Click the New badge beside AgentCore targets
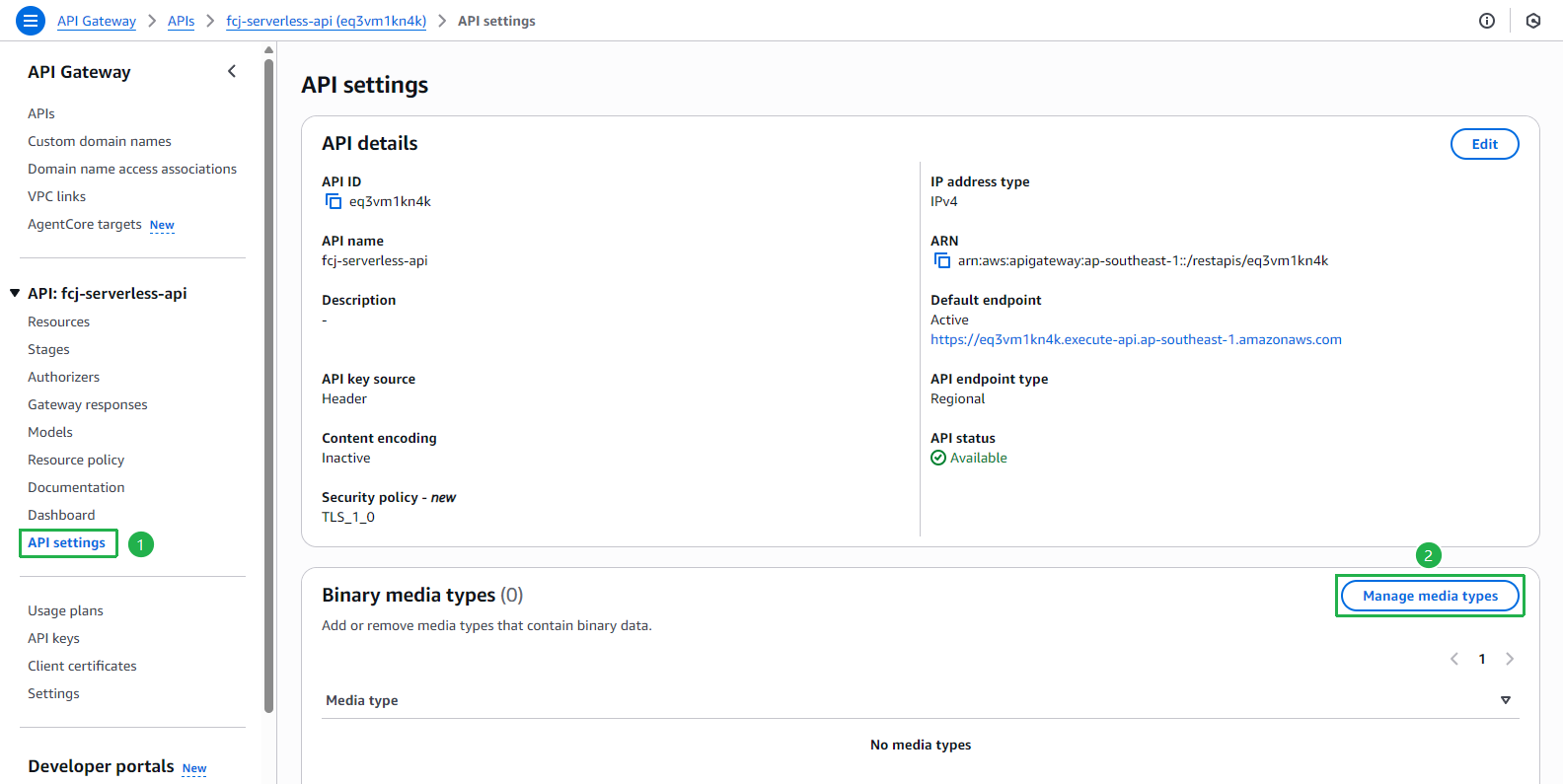The height and width of the screenshot is (784, 1563). tap(162, 225)
